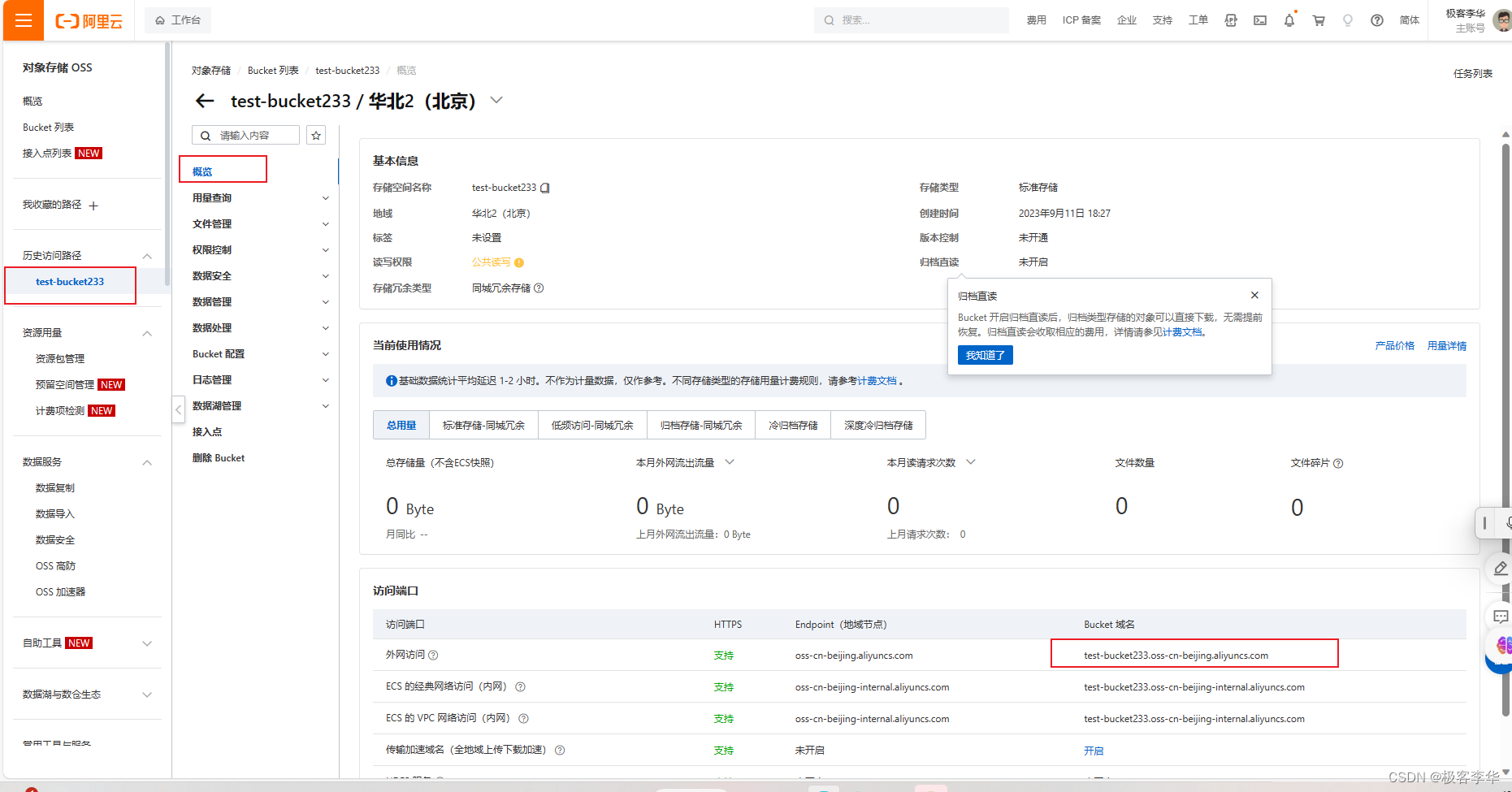Viewport: 1512px width, 792px height.
Task: Open the help question mark icon
Action: point(1377,20)
